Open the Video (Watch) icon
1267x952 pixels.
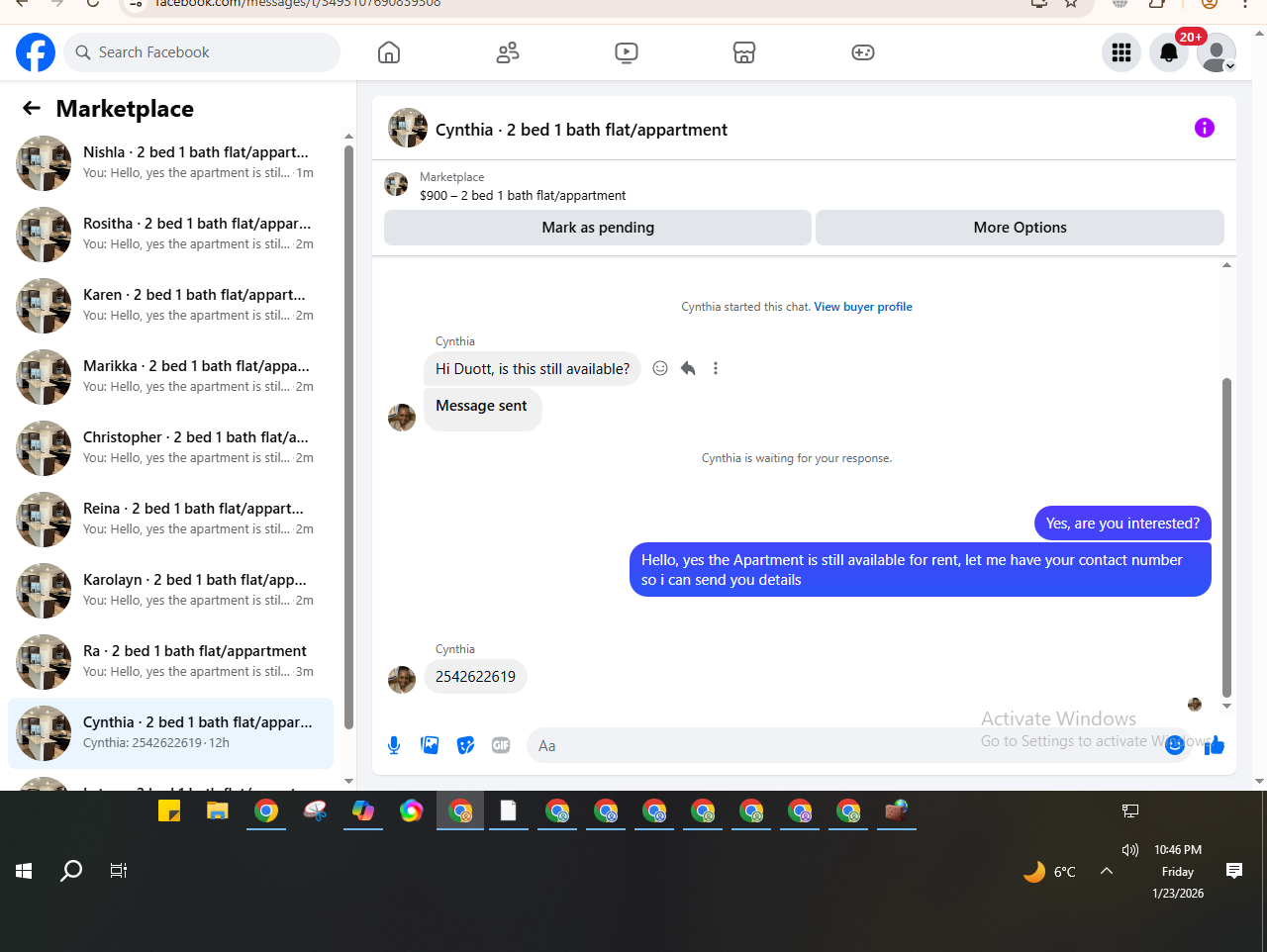(627, 52)
